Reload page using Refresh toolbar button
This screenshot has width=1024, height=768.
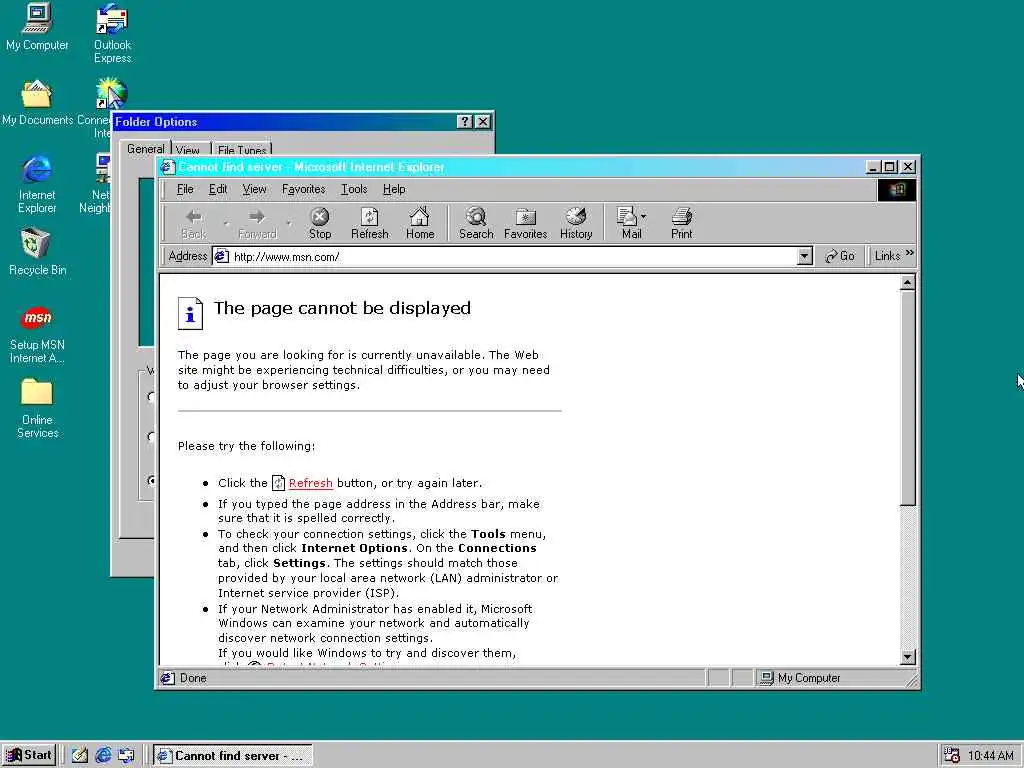370,223
